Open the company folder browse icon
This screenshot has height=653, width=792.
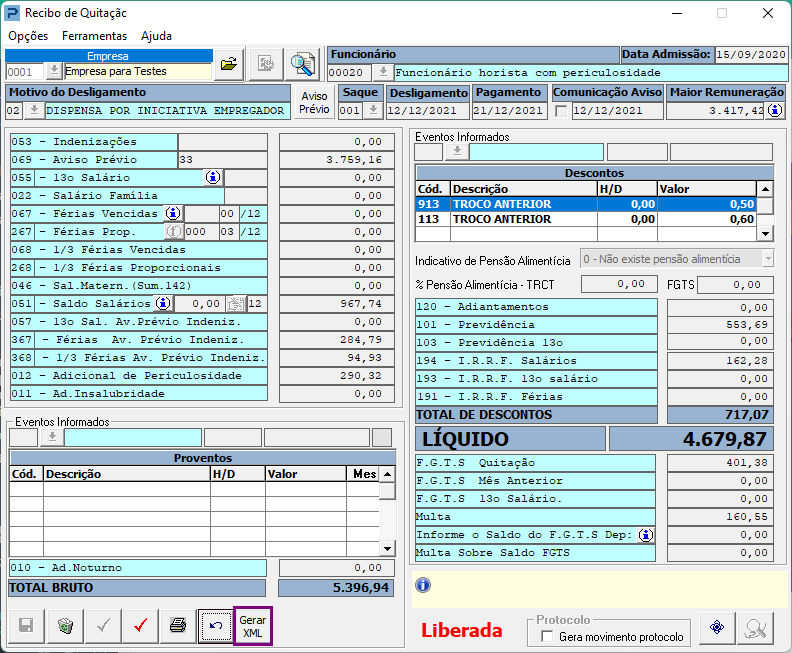(229, 64)
